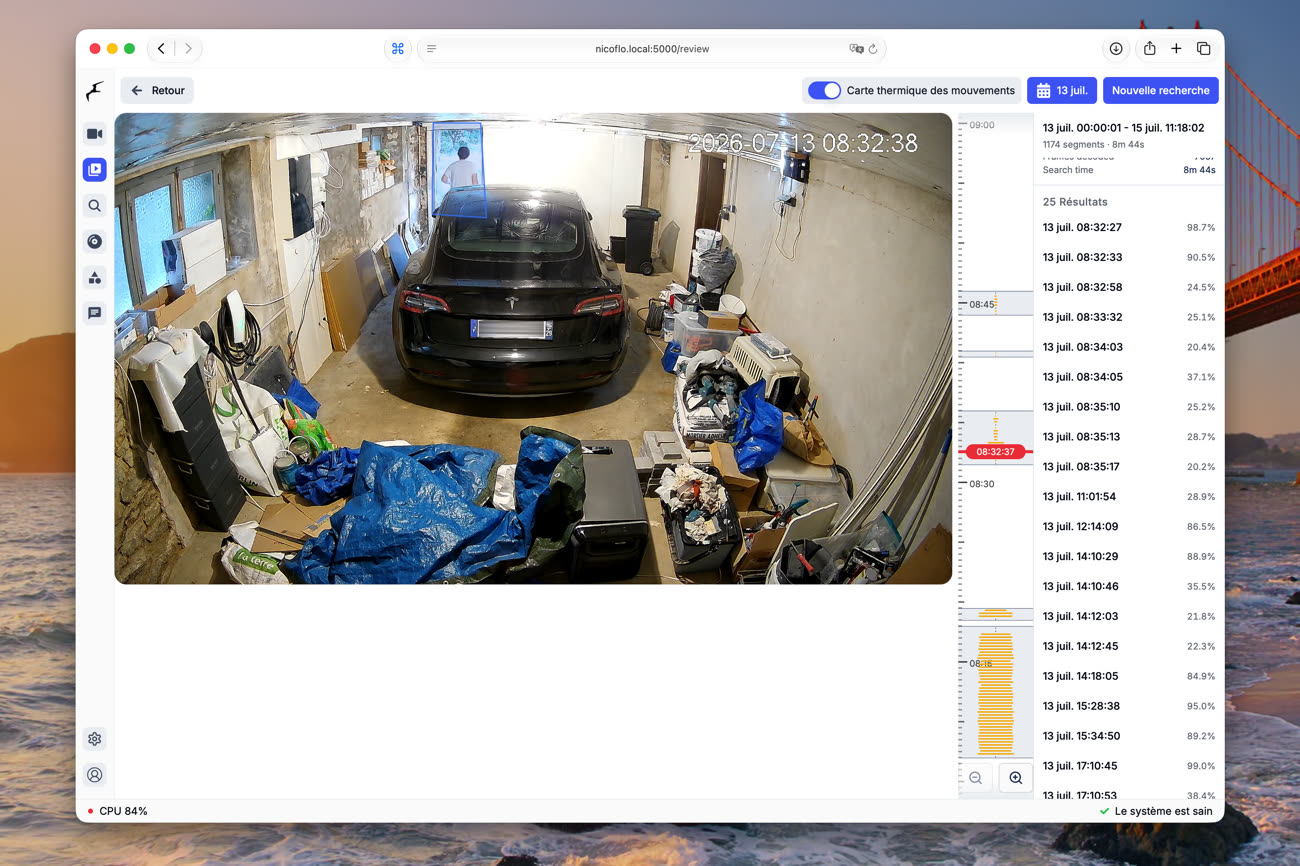Select result 13 juil. 08:35:17
The width and height of the screenshot is (1300, 866).
[1128, 466]
